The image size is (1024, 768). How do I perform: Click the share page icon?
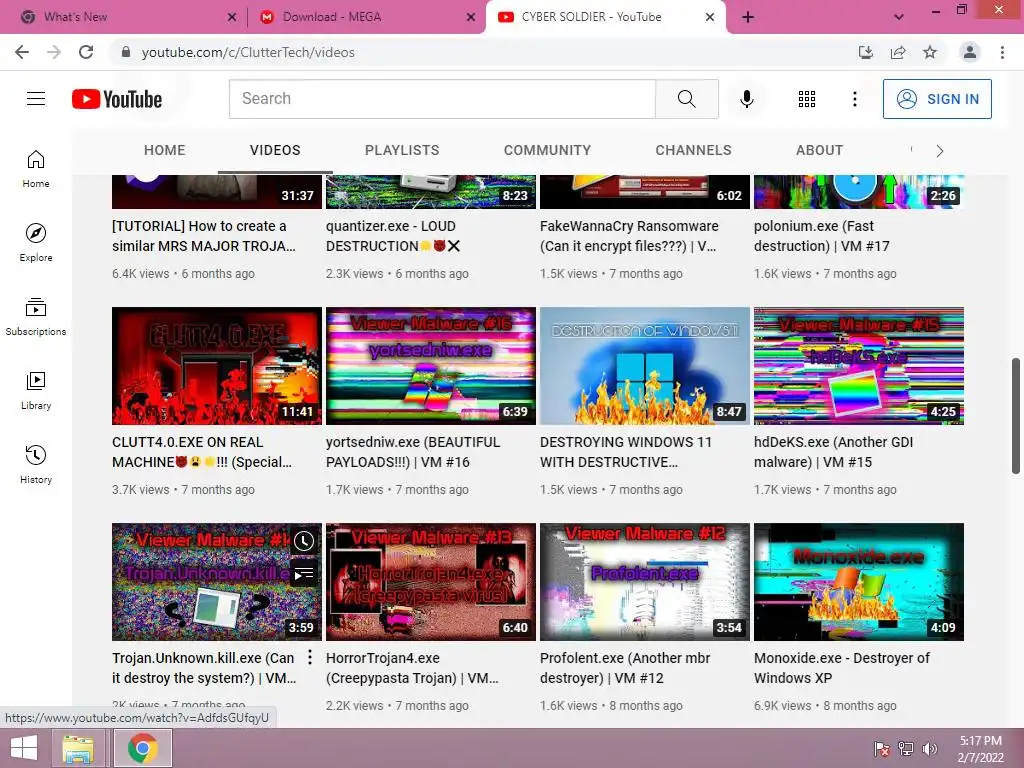point(898,52)
